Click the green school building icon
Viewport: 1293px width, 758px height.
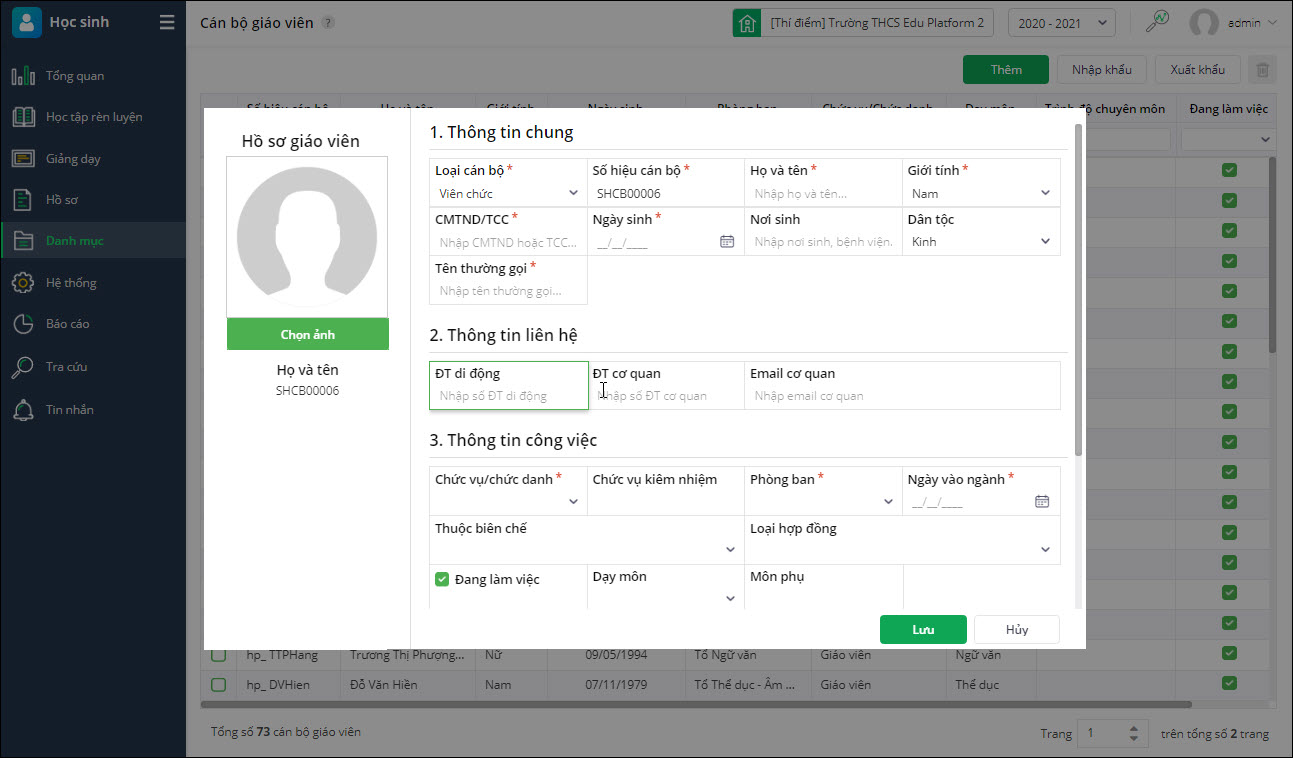[746, 23]
